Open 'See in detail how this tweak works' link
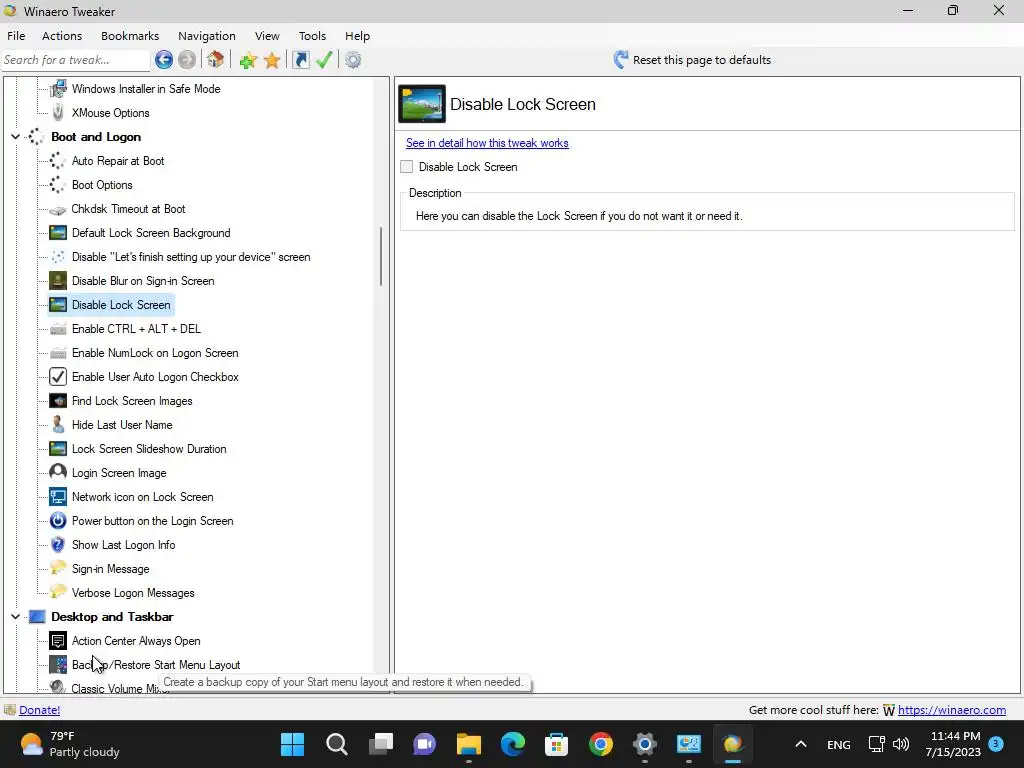 [x=487, y=143]
